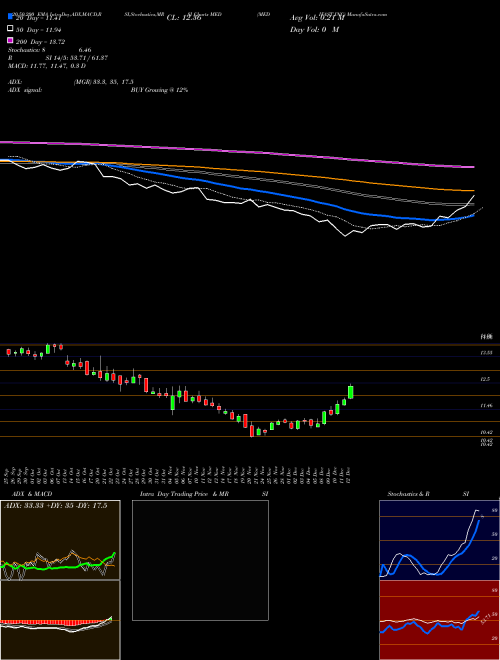Click the 11.46 price axis label
Screen dimensions: 500x660
486,406
